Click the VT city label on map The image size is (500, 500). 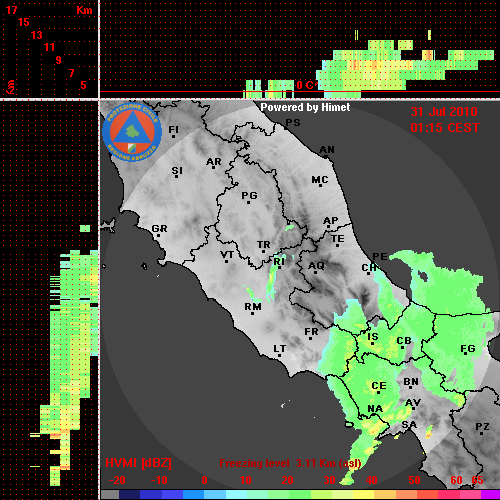click(227, 255)
